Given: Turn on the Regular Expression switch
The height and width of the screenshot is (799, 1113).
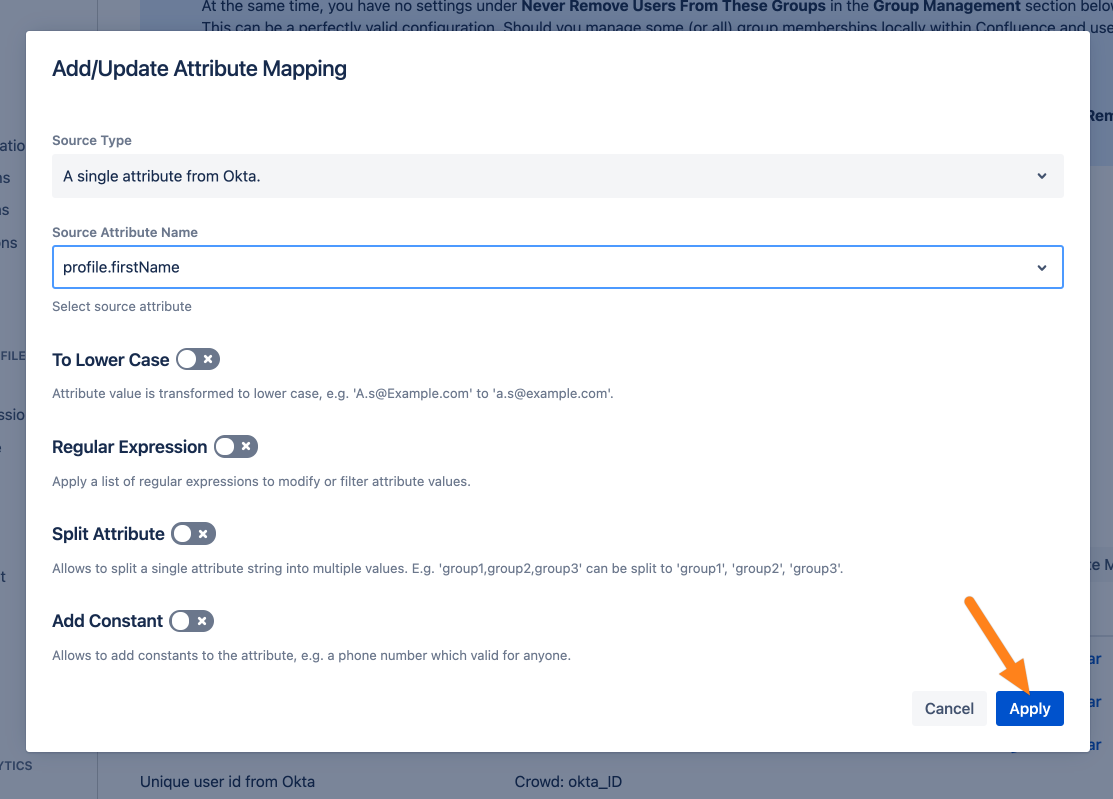Looking at the screenshot, I should (235, 446).
